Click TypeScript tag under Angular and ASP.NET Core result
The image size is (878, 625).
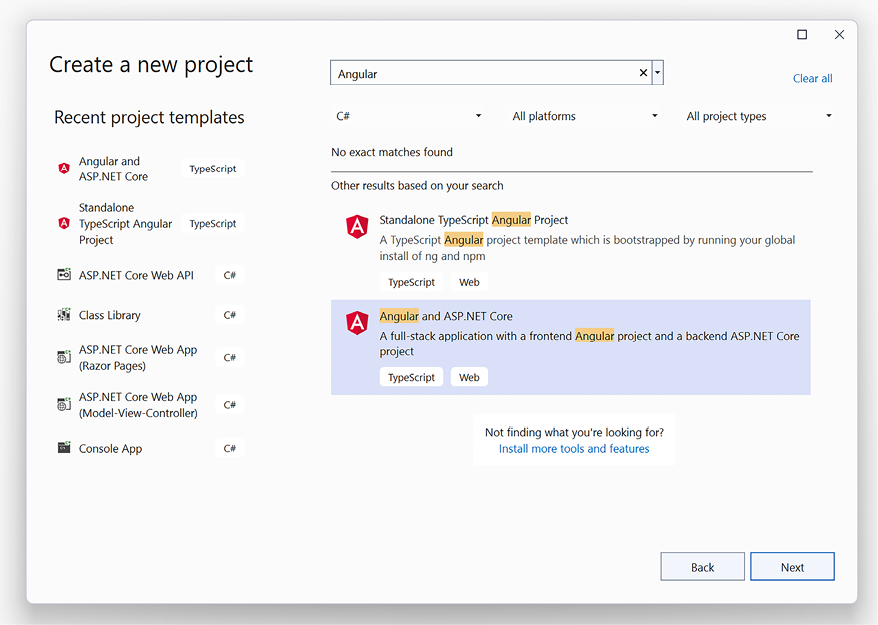[x=411, y=377]
